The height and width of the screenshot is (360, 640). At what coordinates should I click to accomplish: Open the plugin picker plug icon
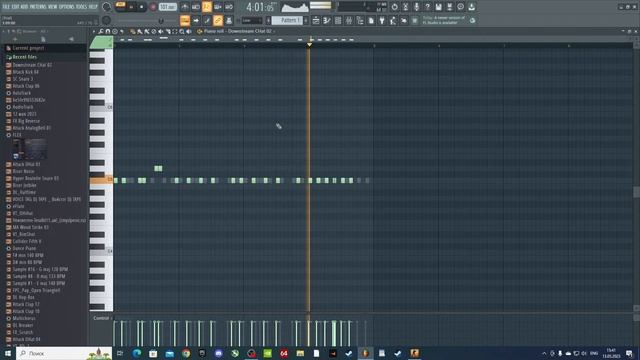(x=382, y=20)
